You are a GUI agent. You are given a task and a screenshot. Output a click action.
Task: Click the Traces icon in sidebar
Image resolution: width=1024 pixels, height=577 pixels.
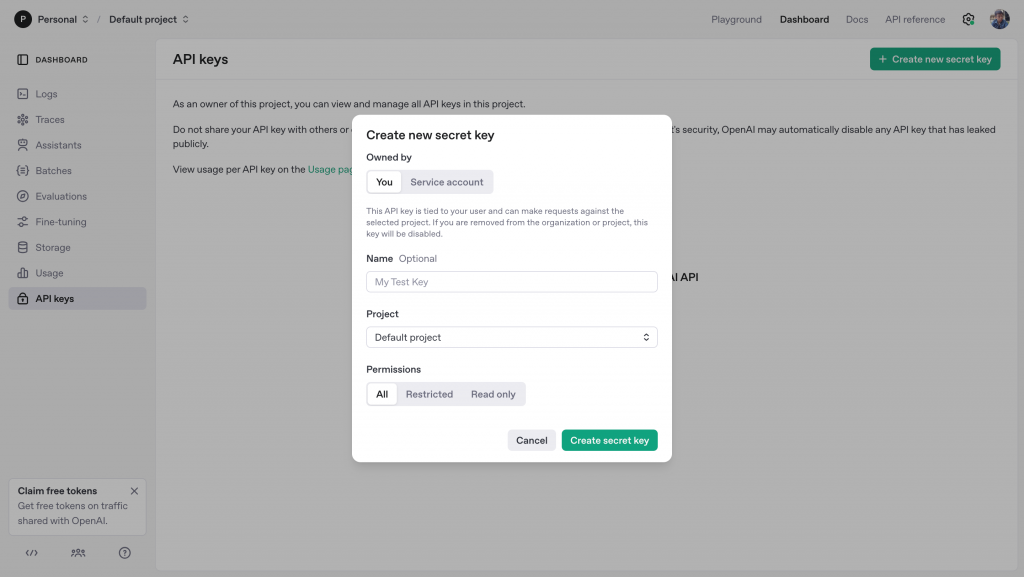[x=22, y=120]
